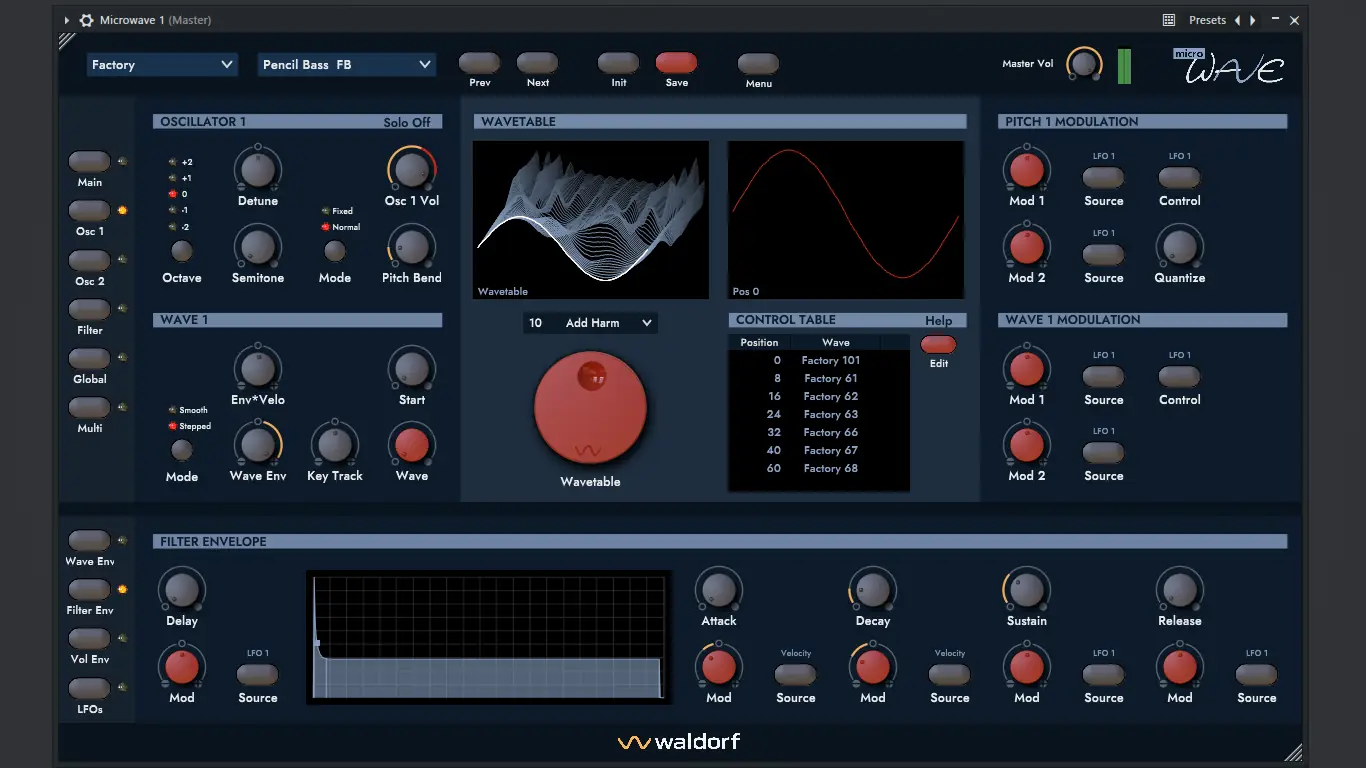
Task: Select the Factory 101 row in Control Table
Action: pyautogui.click(x=819, y=360)
